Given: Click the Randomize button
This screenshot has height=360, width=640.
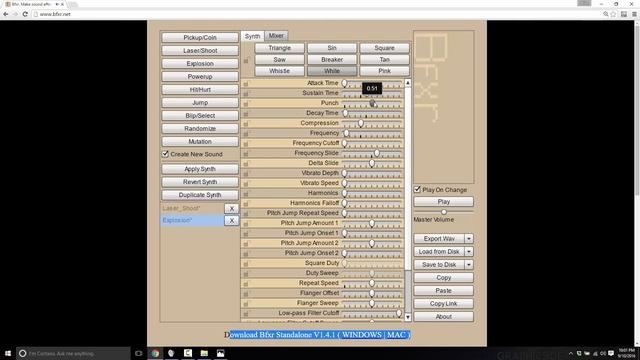Looking at the screenshot, I should tap(200, 129).
